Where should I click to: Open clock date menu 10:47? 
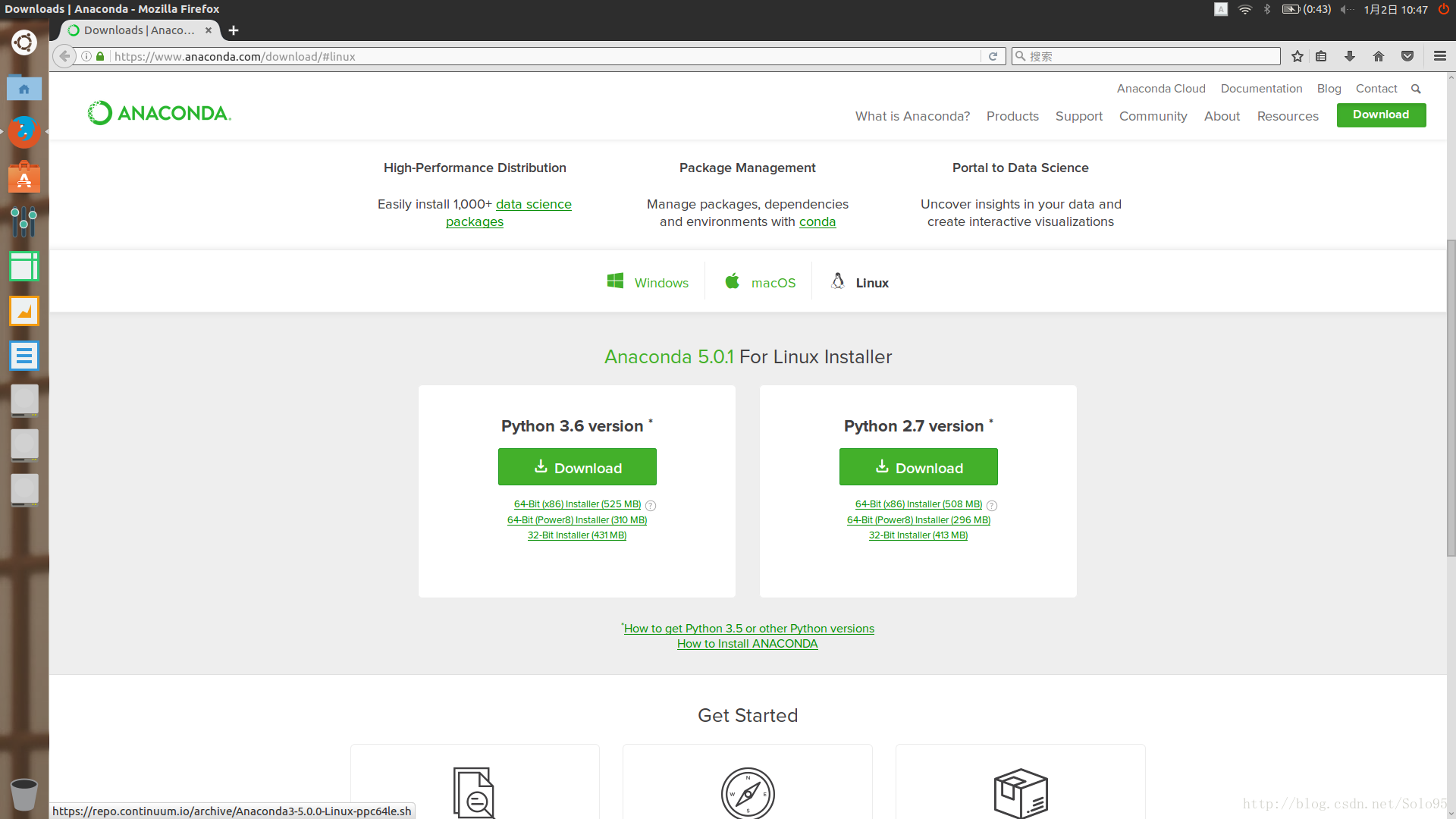coord(1395,9)
